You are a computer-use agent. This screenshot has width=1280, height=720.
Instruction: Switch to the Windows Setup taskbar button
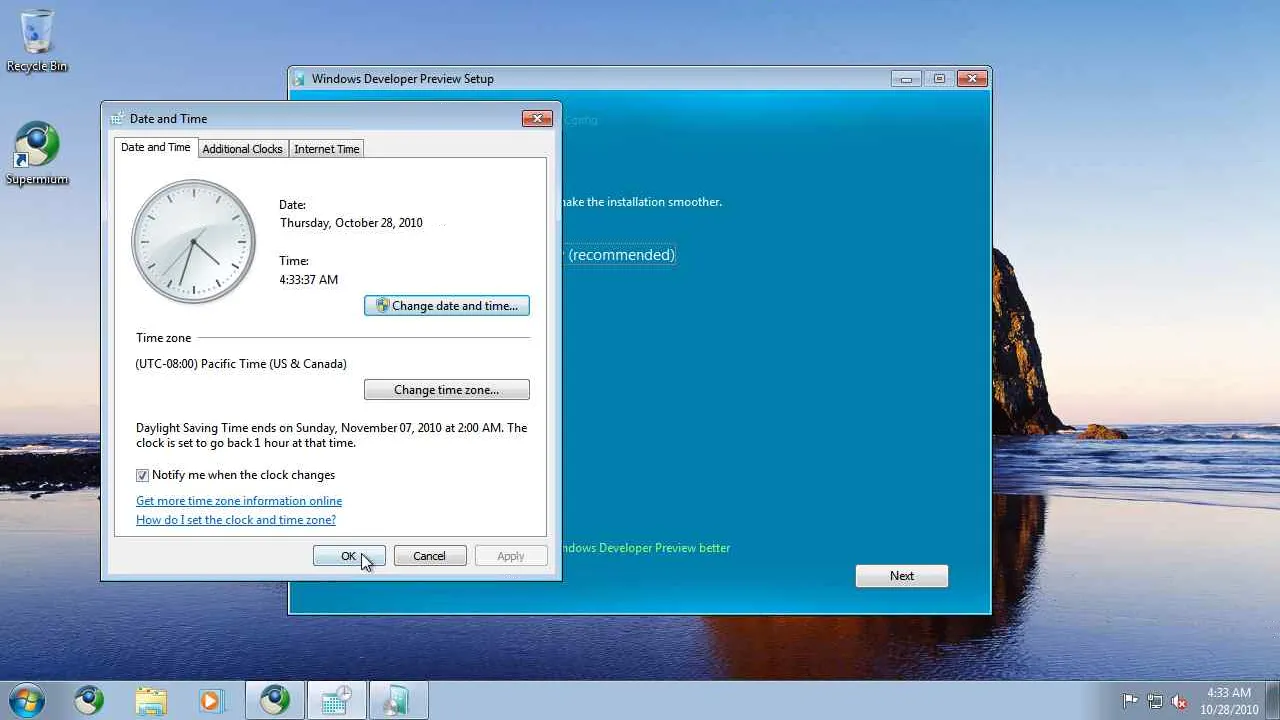coord(398,700)
